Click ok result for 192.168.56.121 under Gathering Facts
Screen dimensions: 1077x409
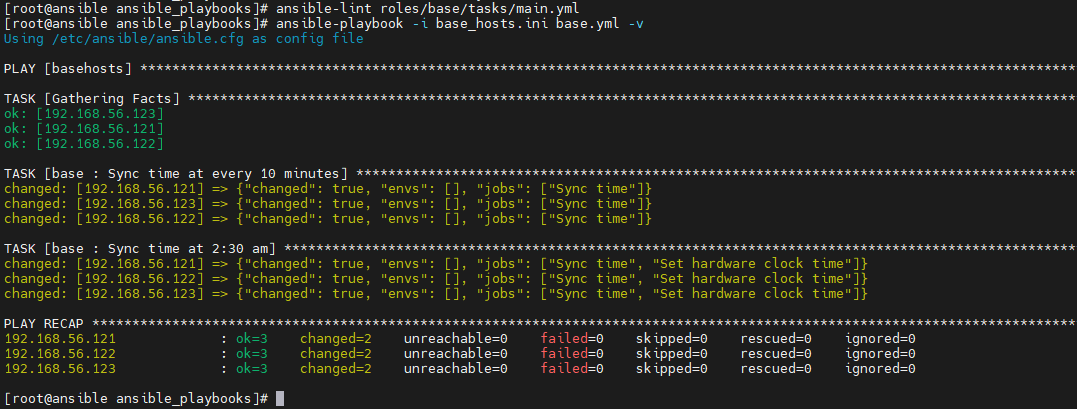click(x=84, y=129)
